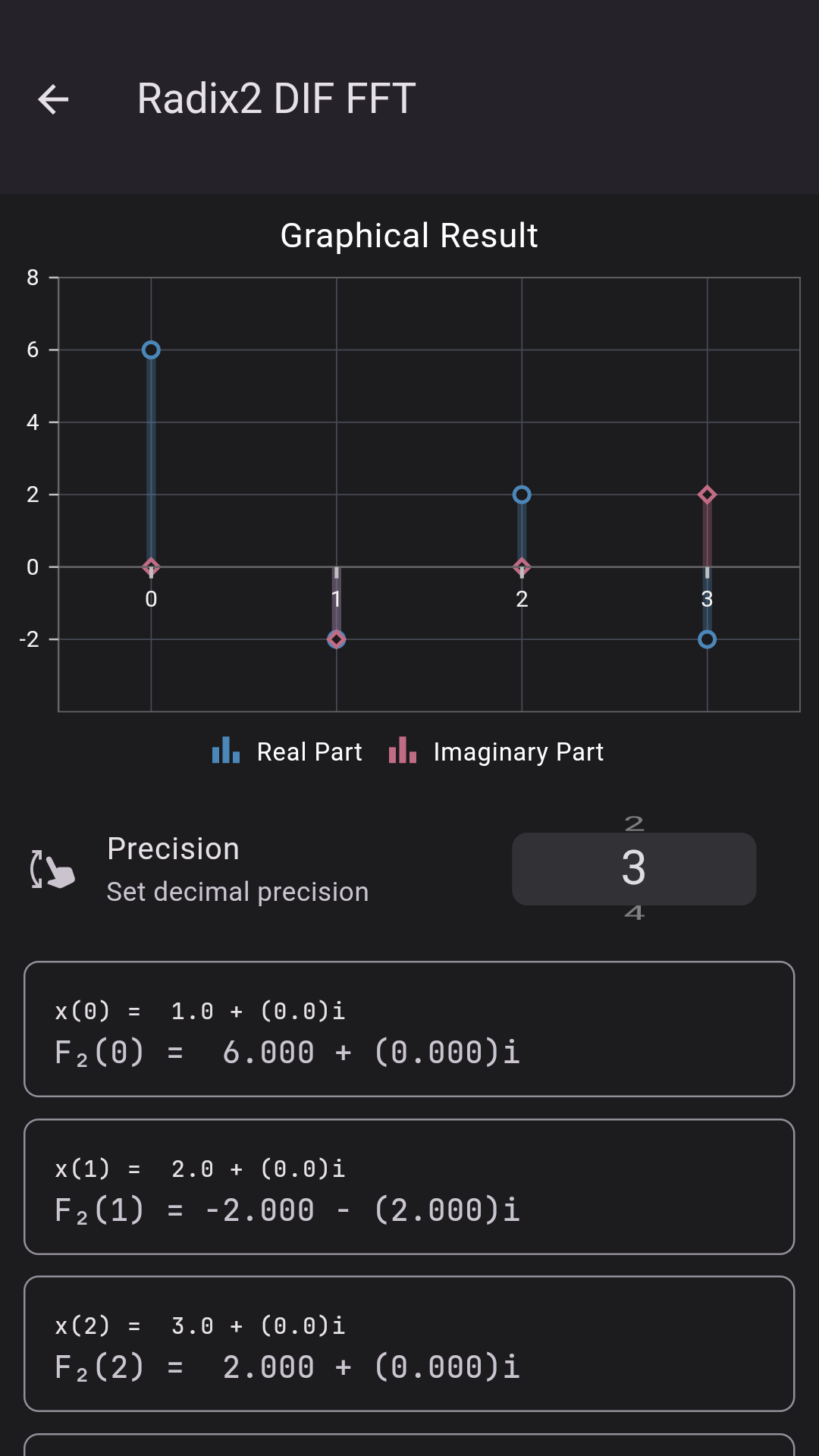The height and width of the screenshot is (1456, 819).
Task: Open the F₂(0) result card
Action: (409, 1029)
